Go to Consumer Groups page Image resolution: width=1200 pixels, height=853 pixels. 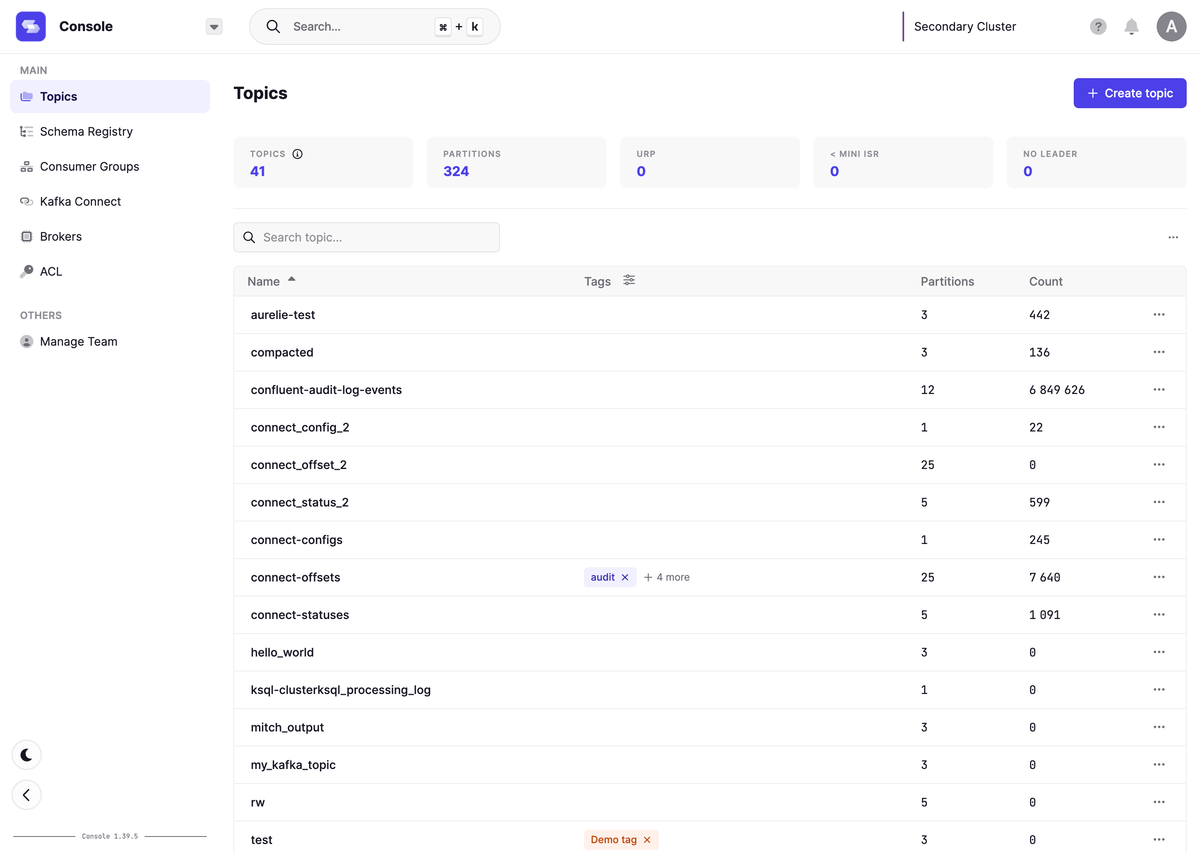pyautogui.click(x=89, y=167)
